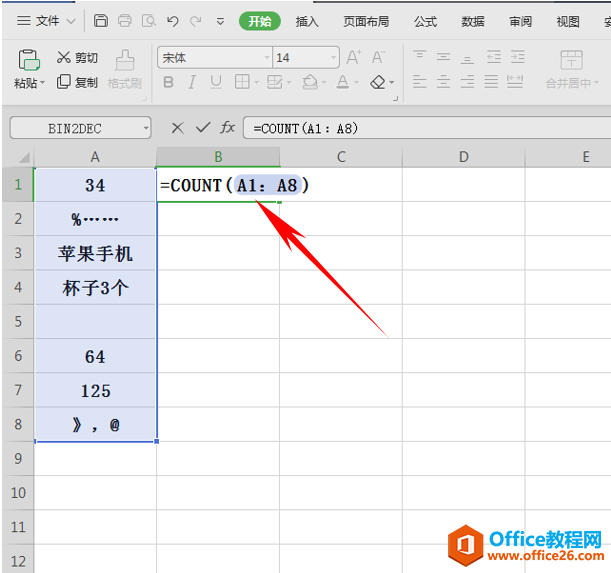Click cell containing 苹果手机

(x=95, y=253)
